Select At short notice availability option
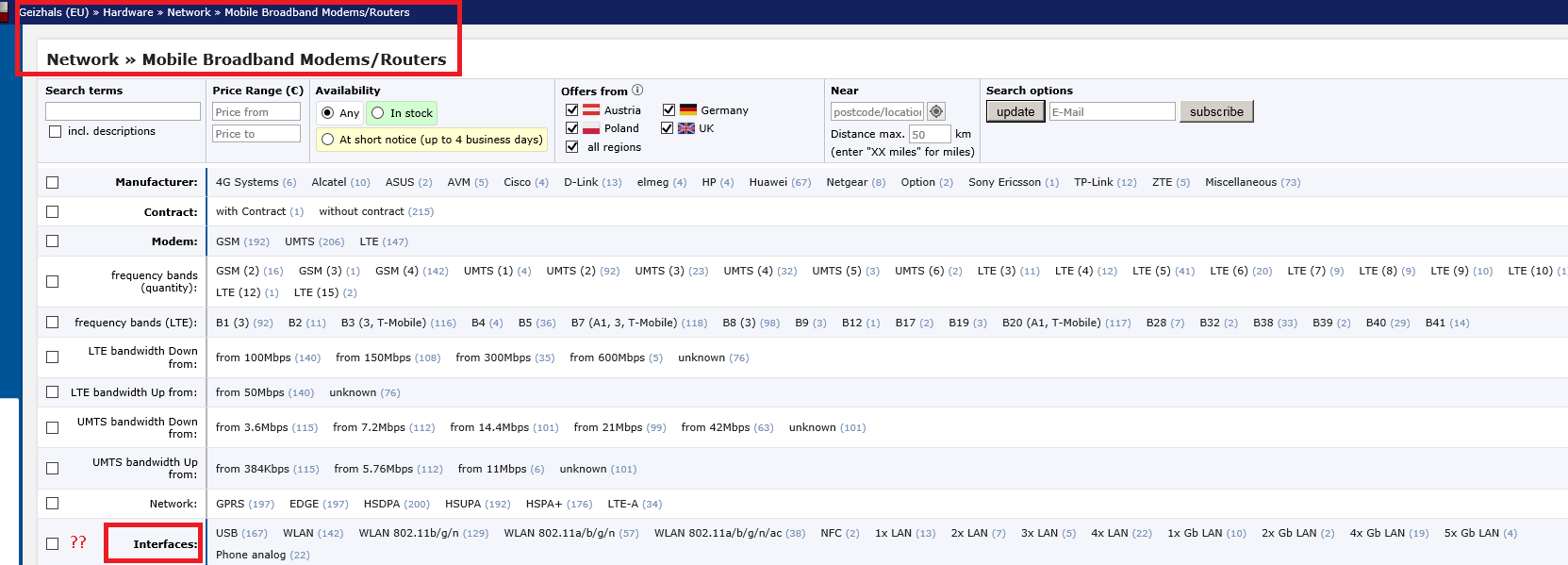1568x565 pixels. 327,140
